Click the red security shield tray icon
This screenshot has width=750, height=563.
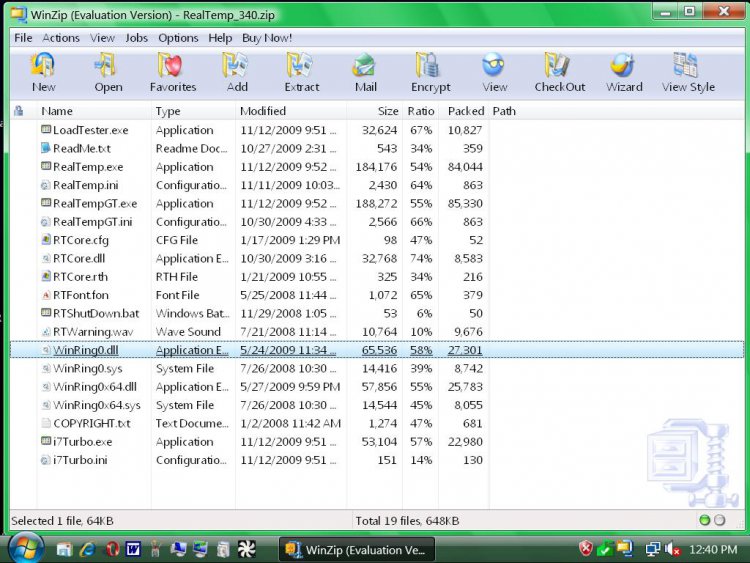585,549
